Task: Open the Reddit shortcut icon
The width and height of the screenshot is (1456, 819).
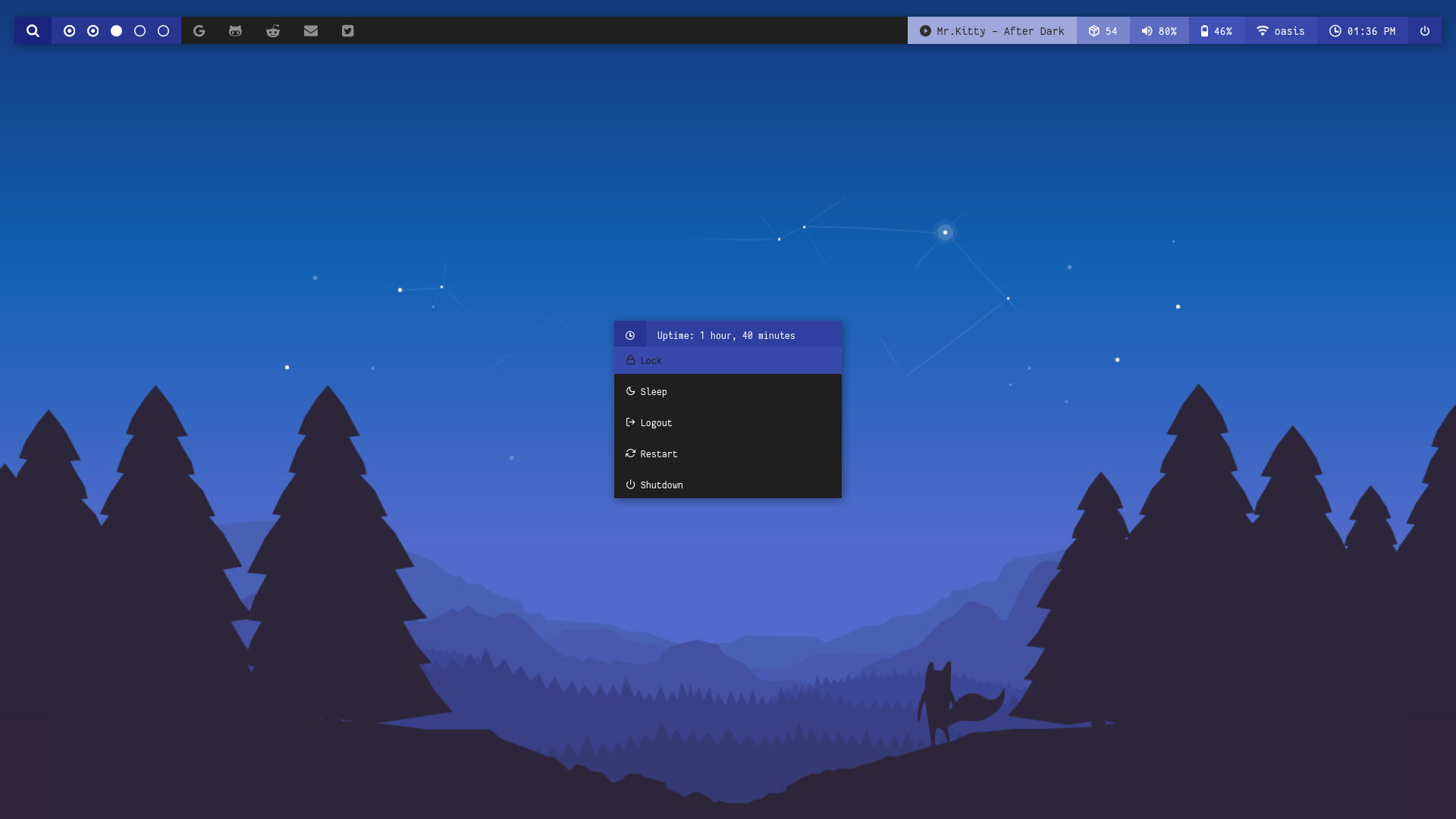Action: click(x=273, y=31)
